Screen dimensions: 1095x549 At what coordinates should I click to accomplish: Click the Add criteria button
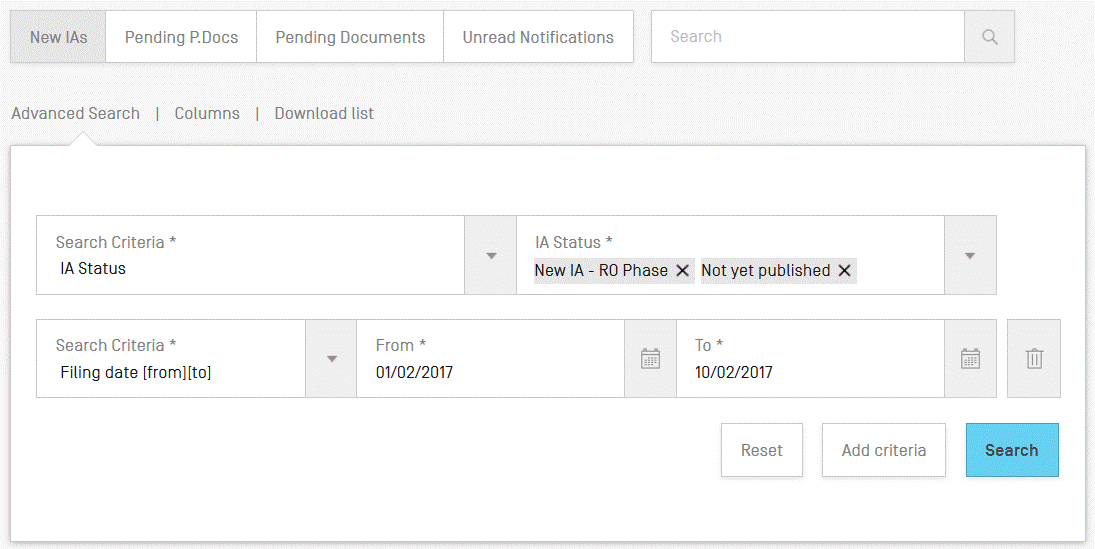(883, 450)
